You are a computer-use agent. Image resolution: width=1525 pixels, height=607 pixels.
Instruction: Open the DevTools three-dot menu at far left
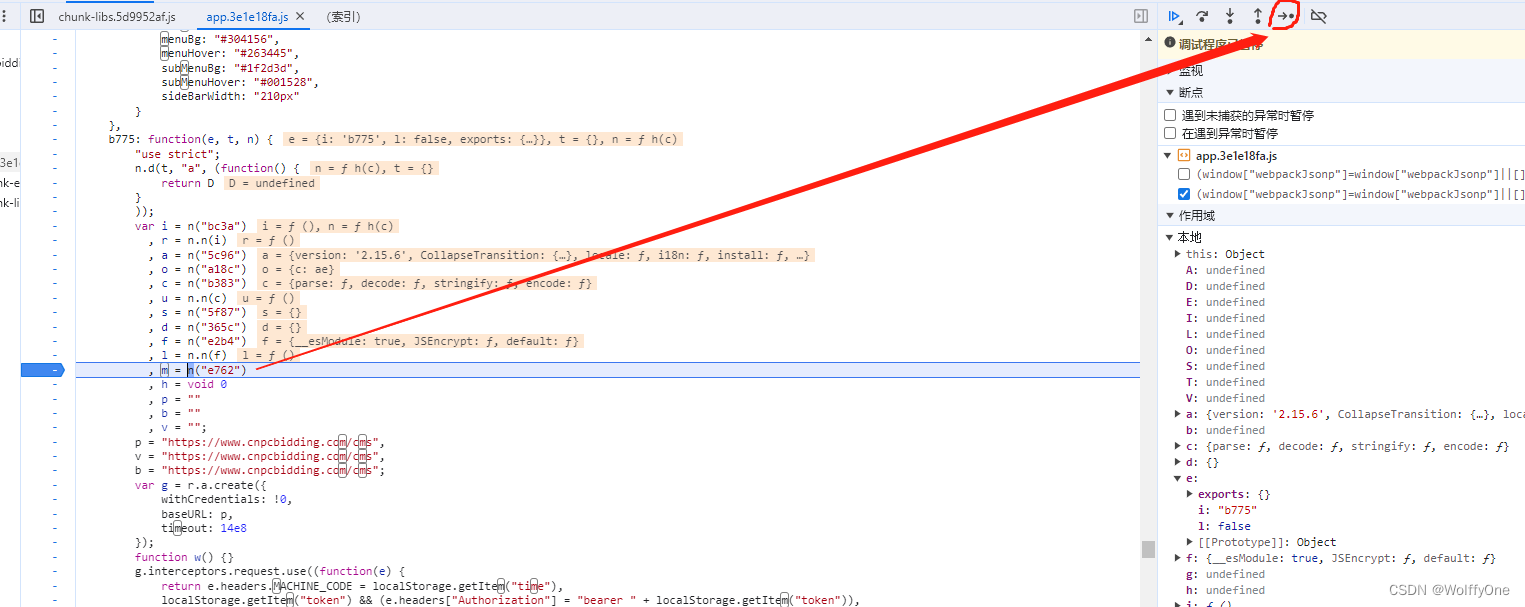[5, 16]
